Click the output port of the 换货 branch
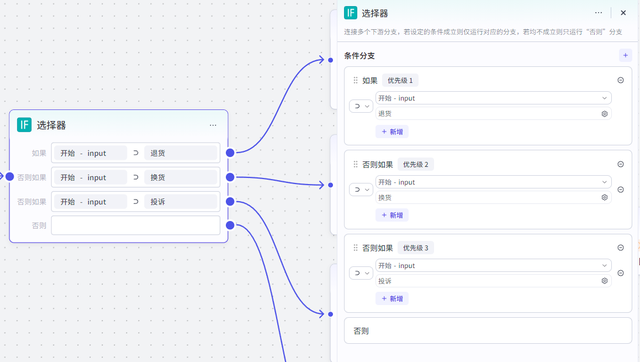Viewport: 640px width, 362px height. click(230, 177)
